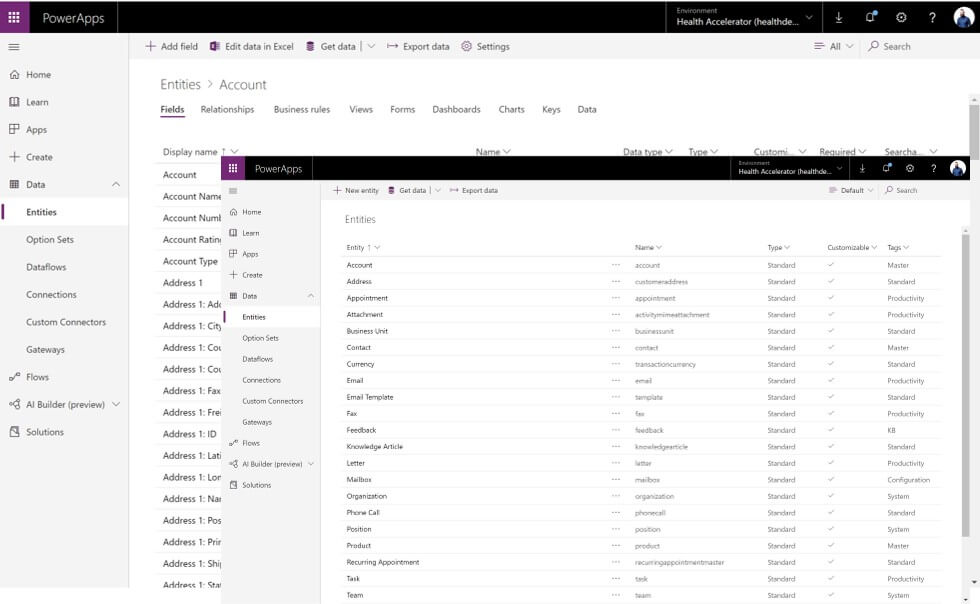Open more options for Mailbox entity row
This screenshot has width=980, height=604.
(616, 480)
